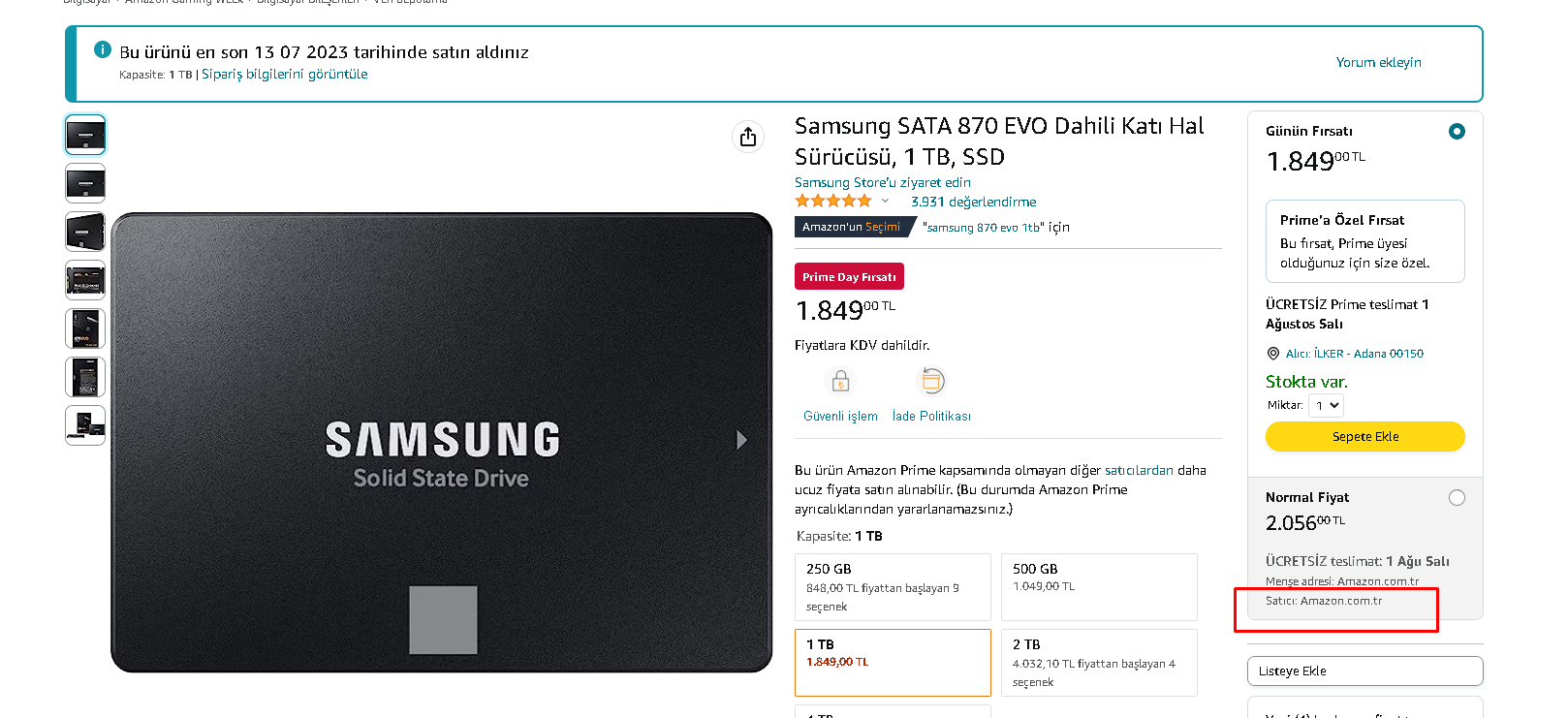Click the next-image arrow on the product photo

click(x=741, y=440)
